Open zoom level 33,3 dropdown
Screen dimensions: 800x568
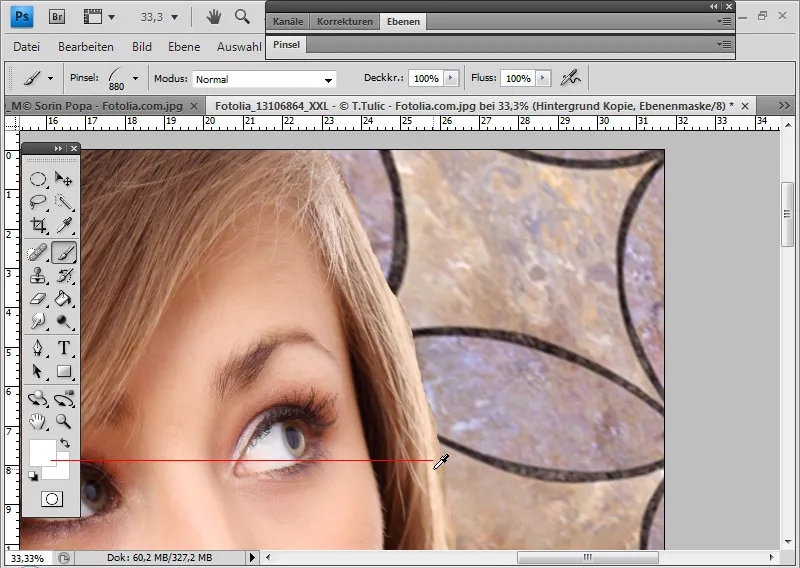[x=174, y=17]
